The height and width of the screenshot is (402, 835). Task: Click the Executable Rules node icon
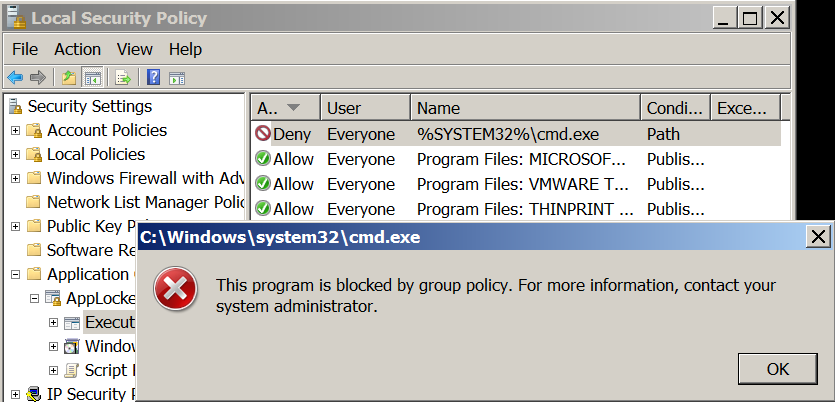pyautogui.click(x=72, y=323)
